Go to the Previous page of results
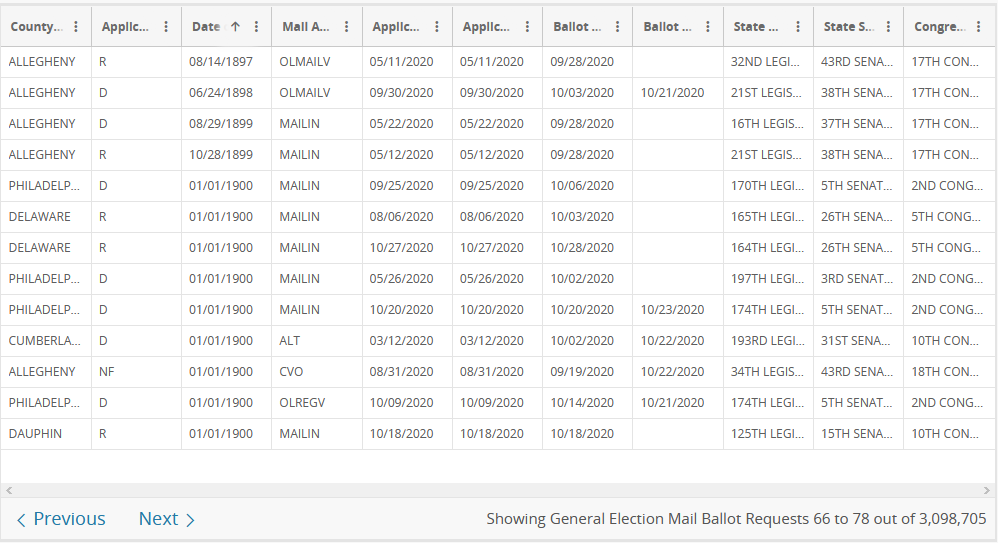This screenshot has width=998, height=543. pyautogui.click(x=61, y=519)
